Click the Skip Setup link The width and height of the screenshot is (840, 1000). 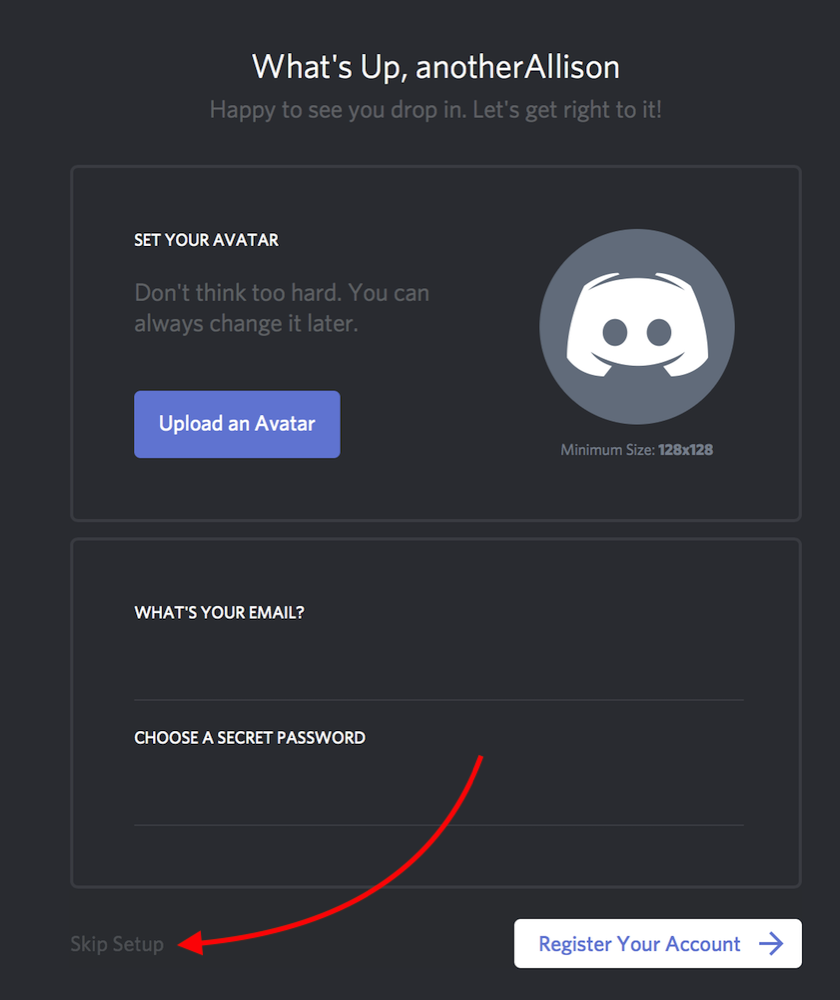(x=117, y=944)
